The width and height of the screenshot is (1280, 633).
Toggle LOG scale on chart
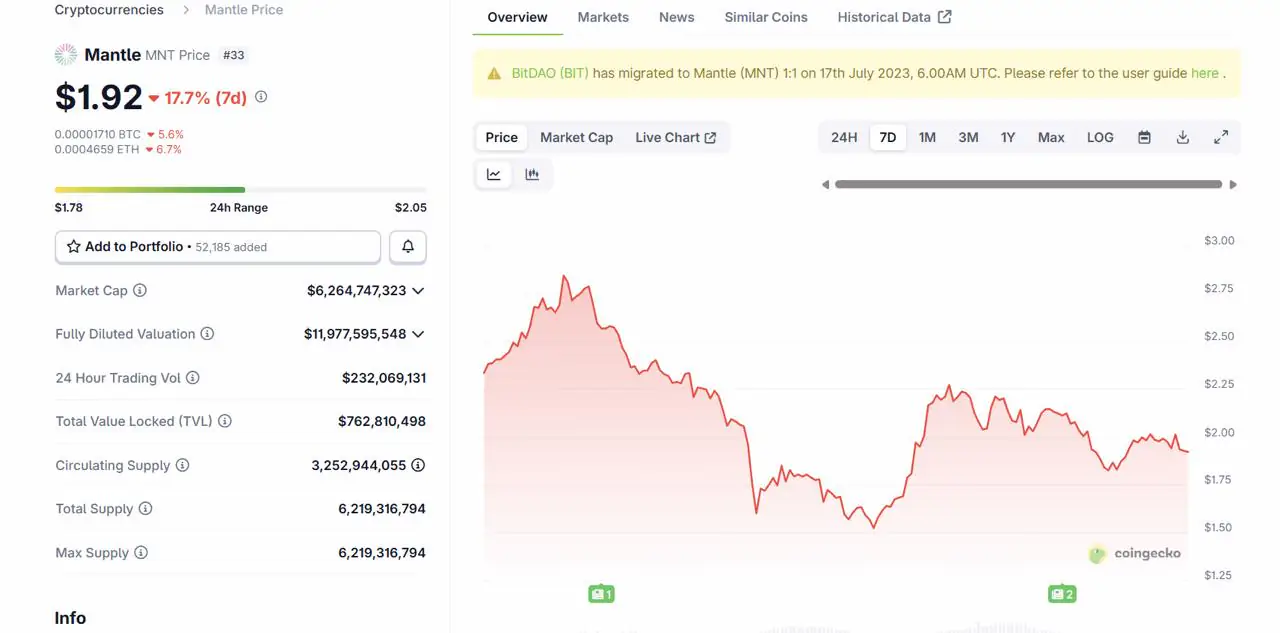1100,138
